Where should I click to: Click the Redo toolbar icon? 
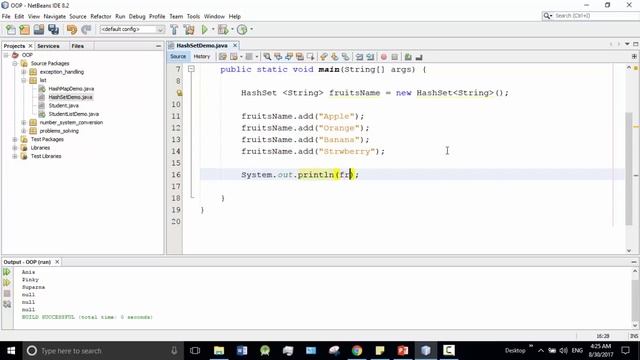(86, 29)
